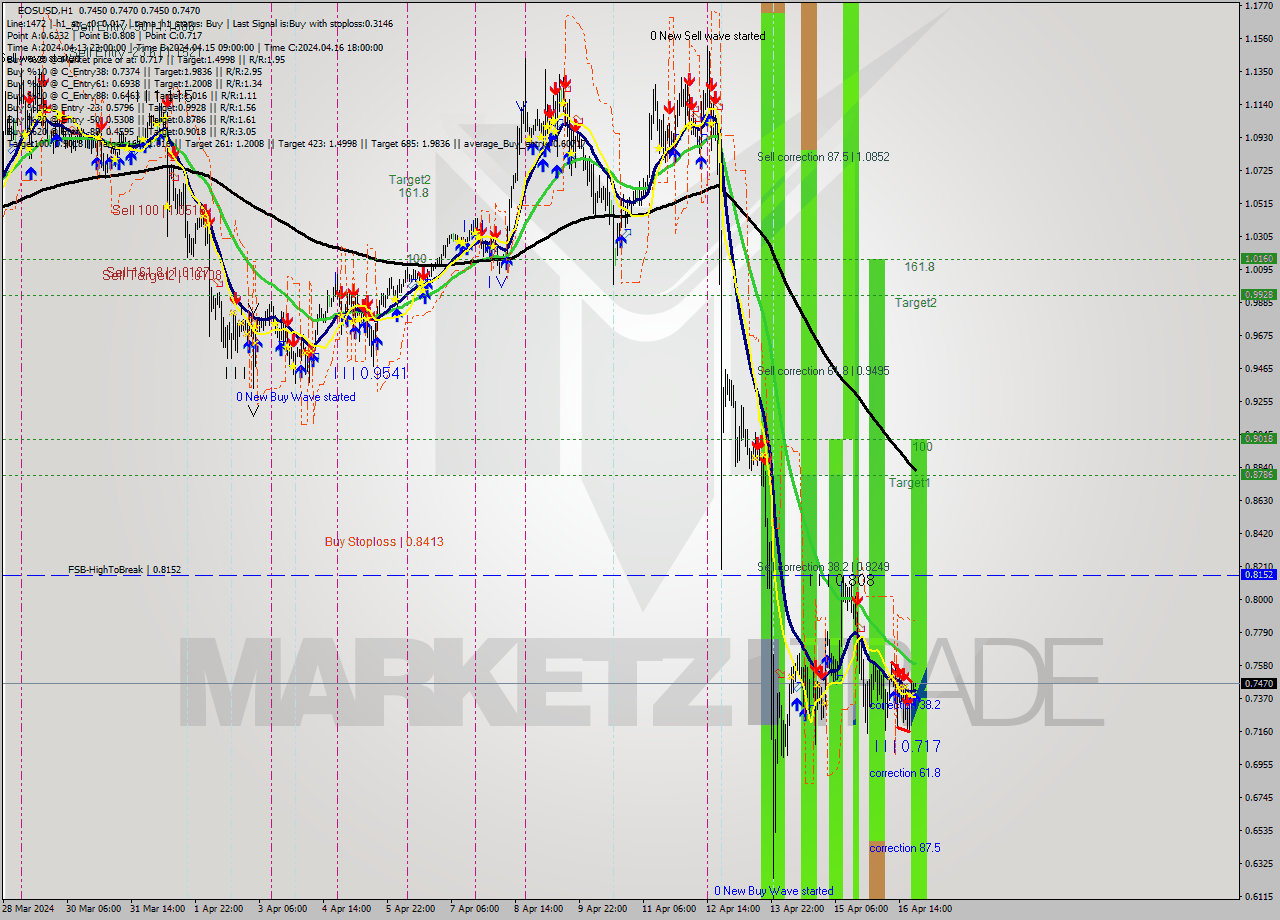Click the 'FSB-HighToBreak | 0.8152' line label
Image resolution: width=1280 pixels, height=920 pixels.
coord(125,570)
